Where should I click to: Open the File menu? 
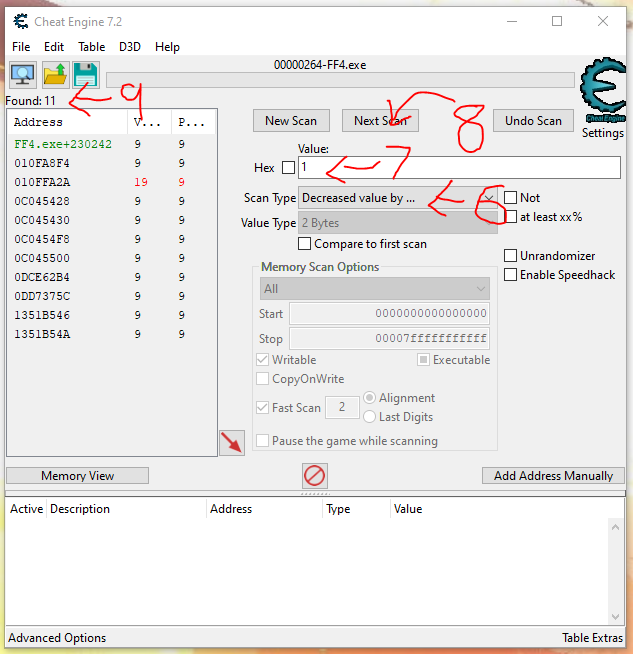(21, 47)
